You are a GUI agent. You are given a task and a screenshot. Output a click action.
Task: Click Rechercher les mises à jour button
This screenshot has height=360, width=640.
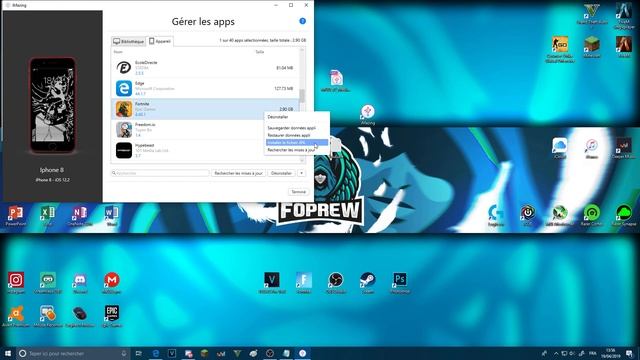click(238, 173)
